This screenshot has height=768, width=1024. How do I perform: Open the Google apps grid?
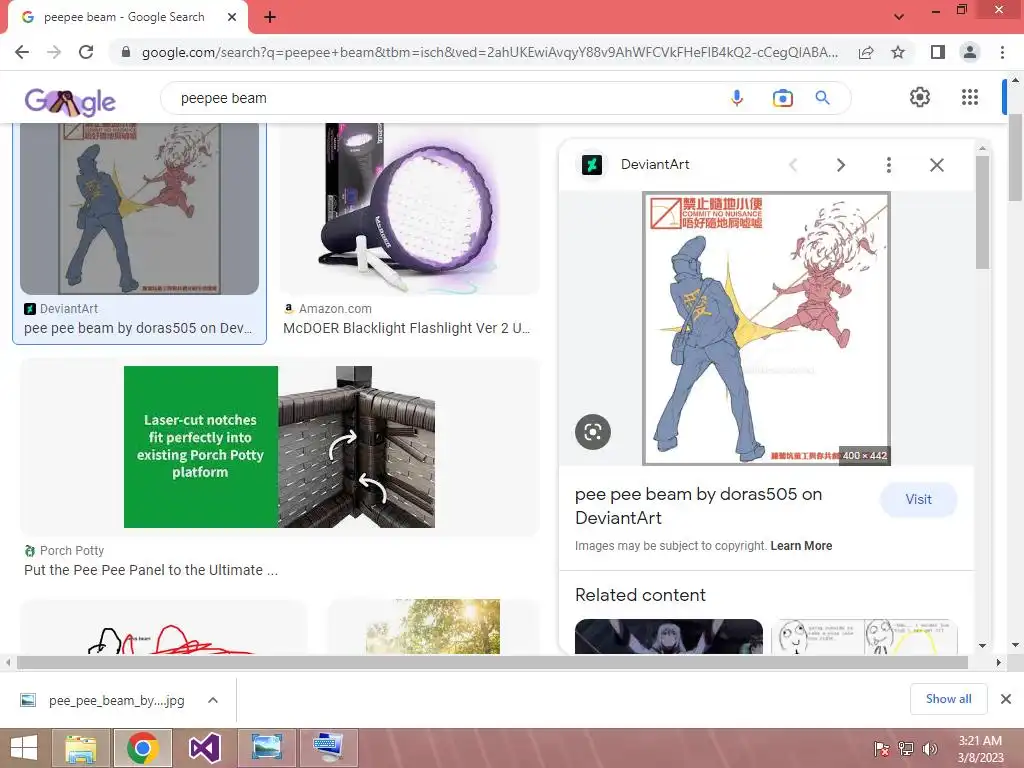(x=970, y=97)
